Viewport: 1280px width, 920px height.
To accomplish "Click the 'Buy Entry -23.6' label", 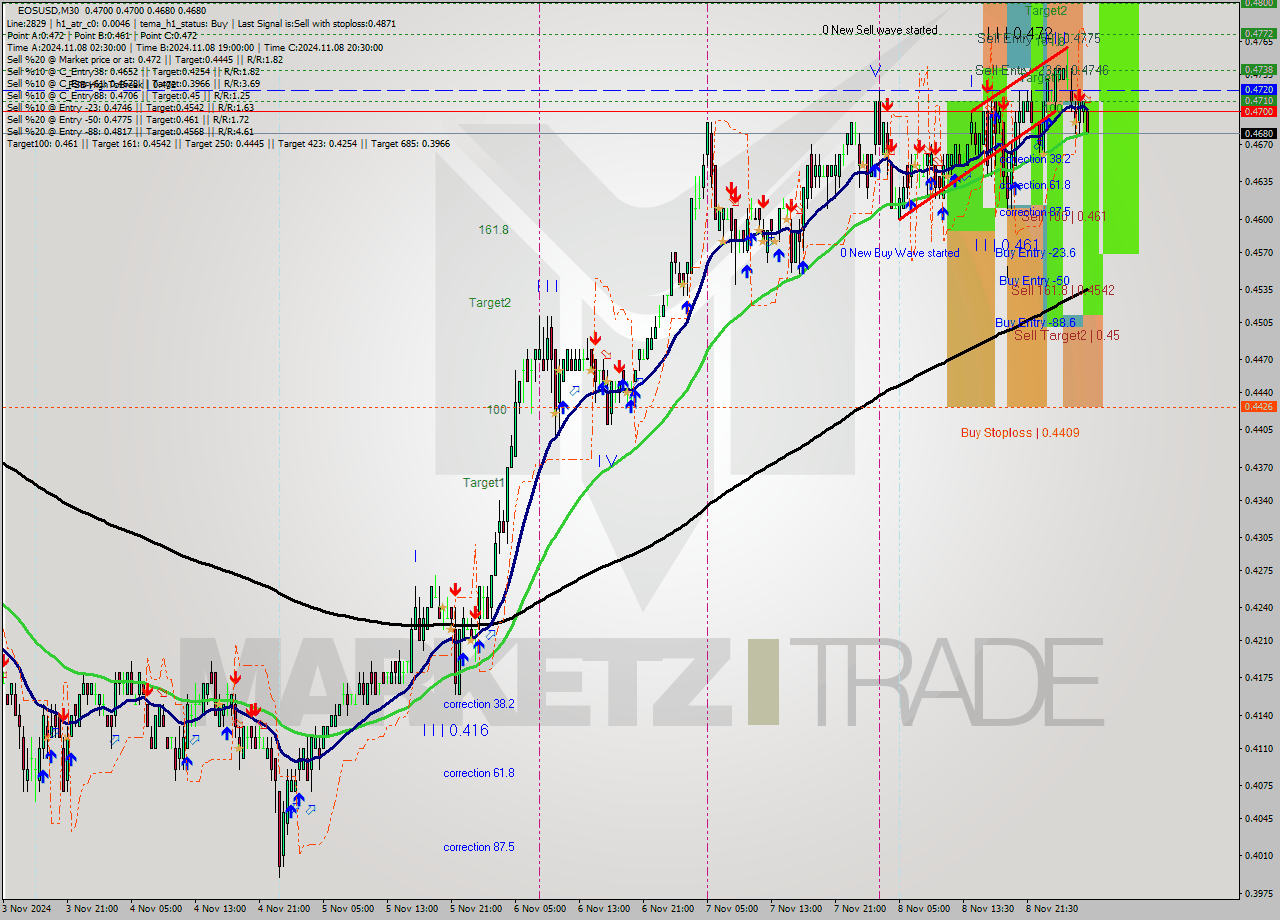I will 1036,253.
